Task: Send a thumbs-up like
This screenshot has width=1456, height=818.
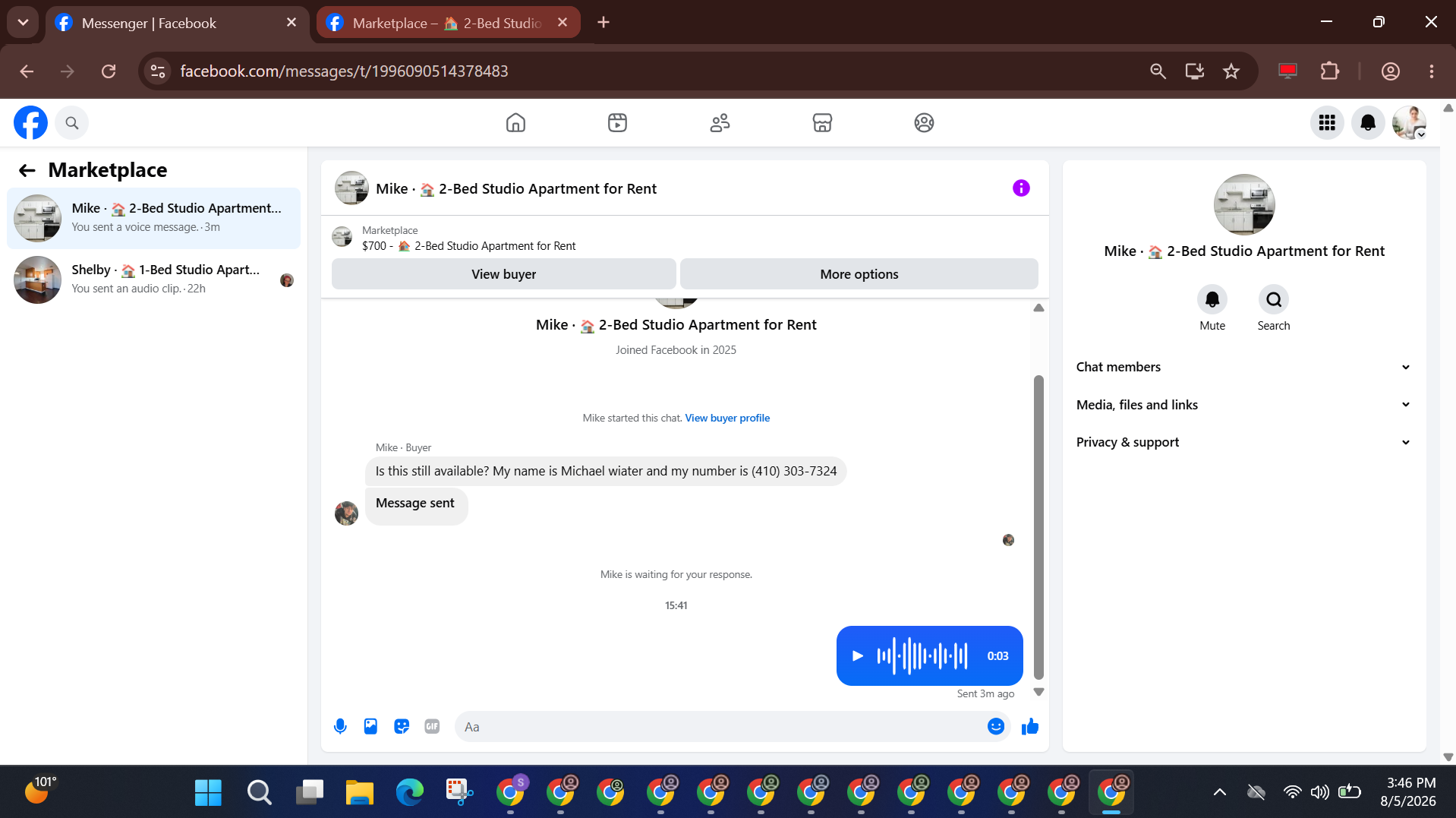Action: (1030, 727)
